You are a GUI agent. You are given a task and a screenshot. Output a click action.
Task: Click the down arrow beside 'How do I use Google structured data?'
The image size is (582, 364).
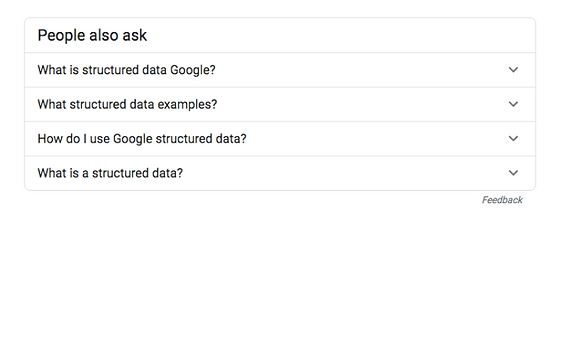tap(513, 138)
